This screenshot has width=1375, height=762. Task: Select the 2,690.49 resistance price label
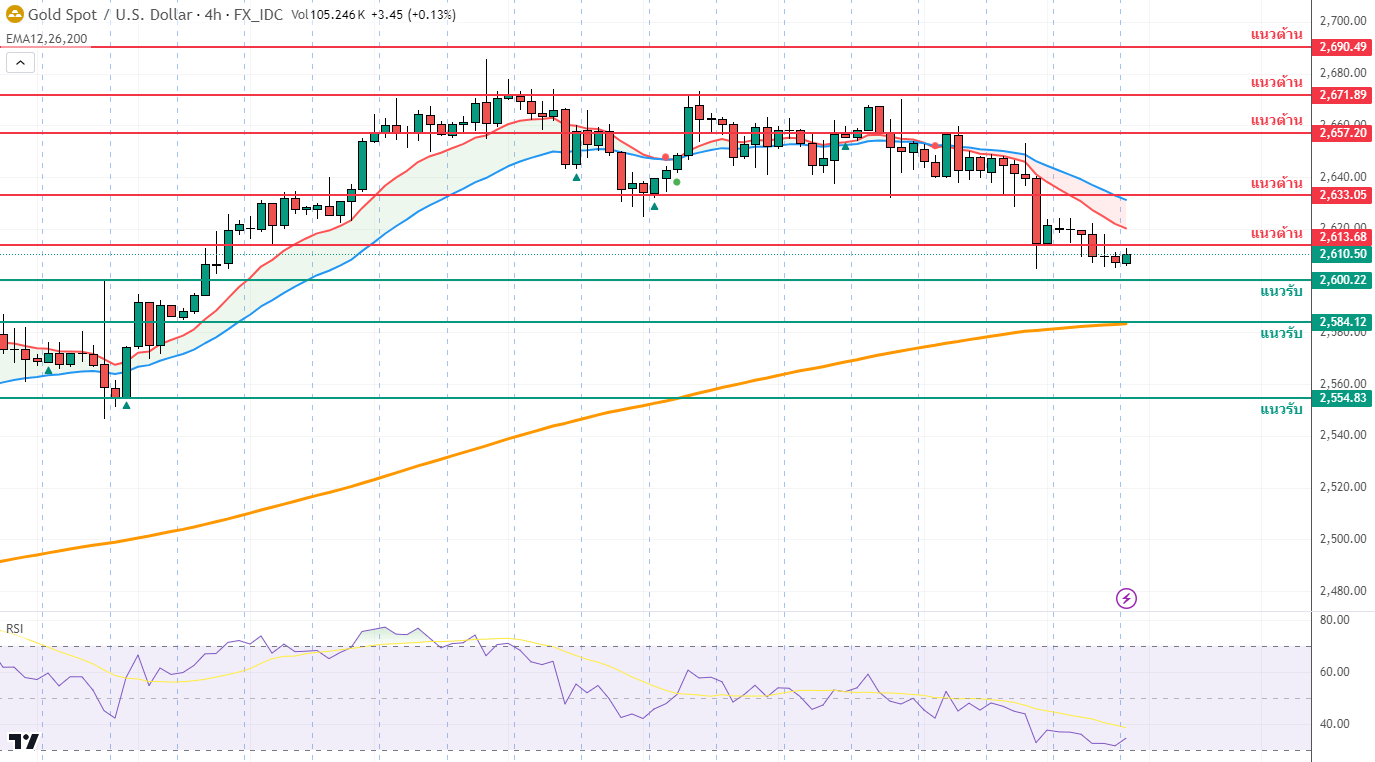1342,47
